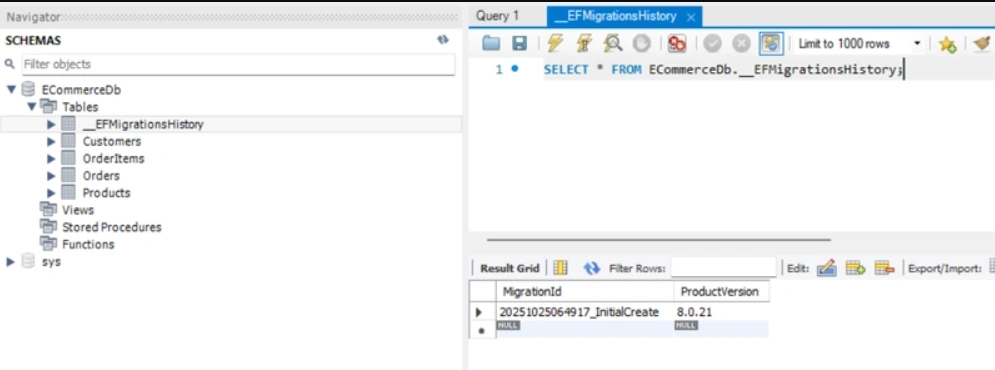This screenshot has width=995, height=370.
Task: Click the grid columns view icon
Action: click(x=560, y=268)
